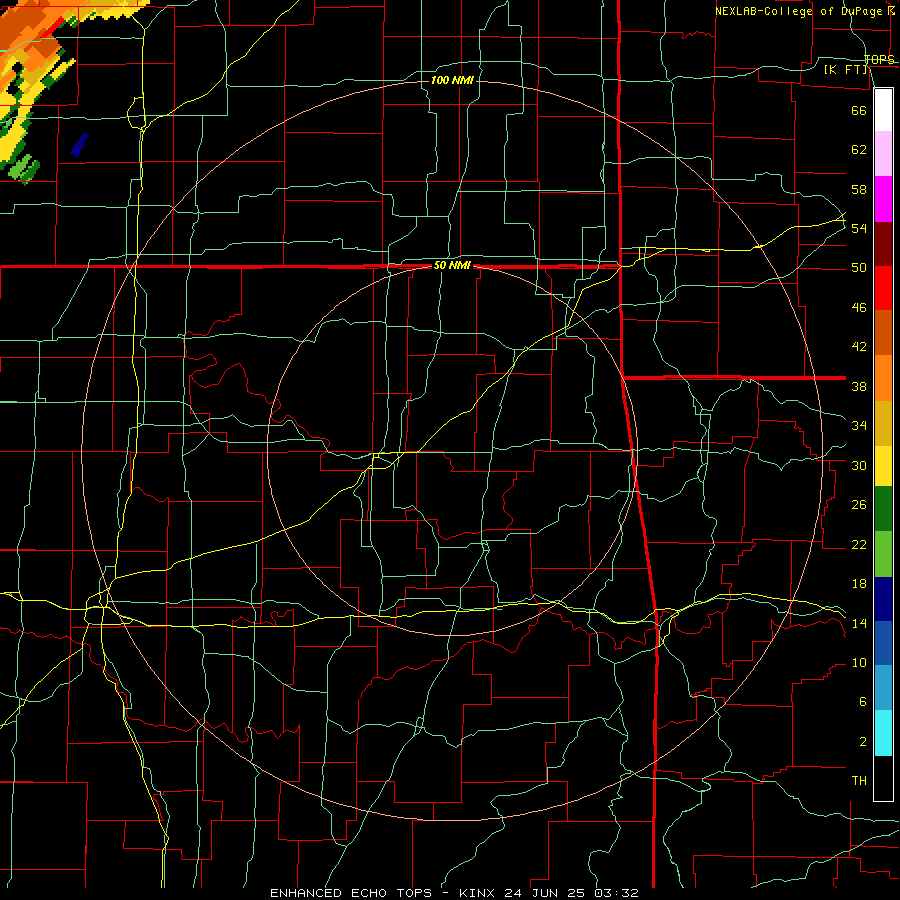This screenshot has height=900, width=900.
Task: Click the small navy blue echo on map
Action: [x=79, y=145]
